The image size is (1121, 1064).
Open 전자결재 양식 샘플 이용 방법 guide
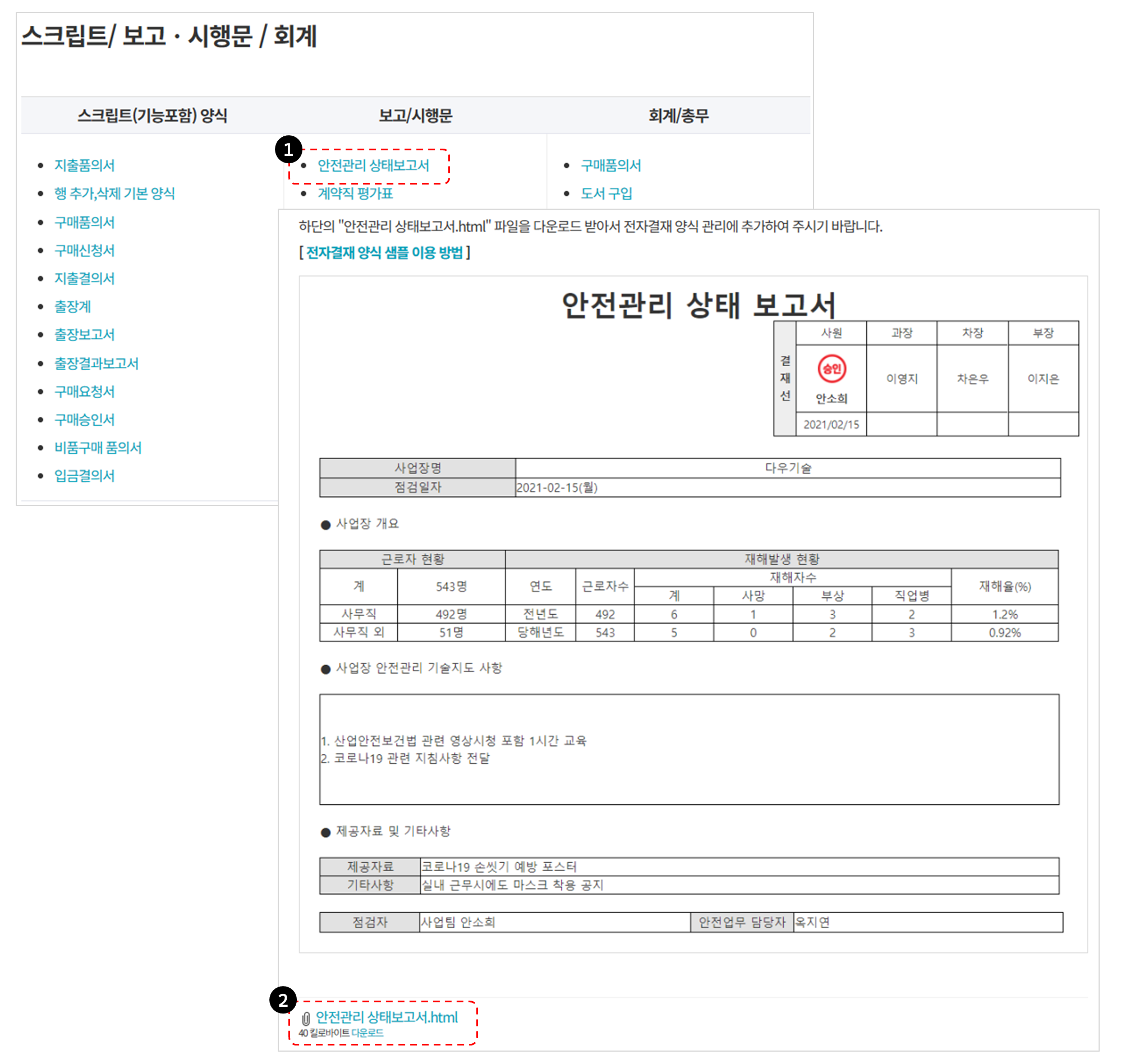point(384,252)
